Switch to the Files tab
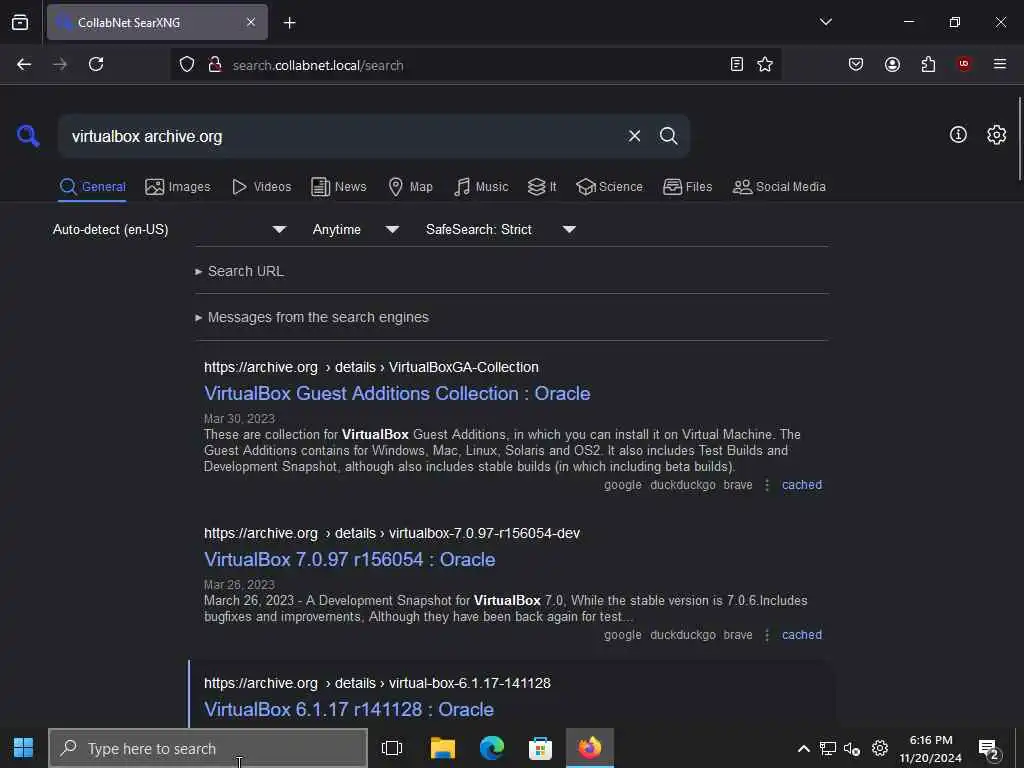The height and width of the screenshot is (768, 1024). pos(687,187)
